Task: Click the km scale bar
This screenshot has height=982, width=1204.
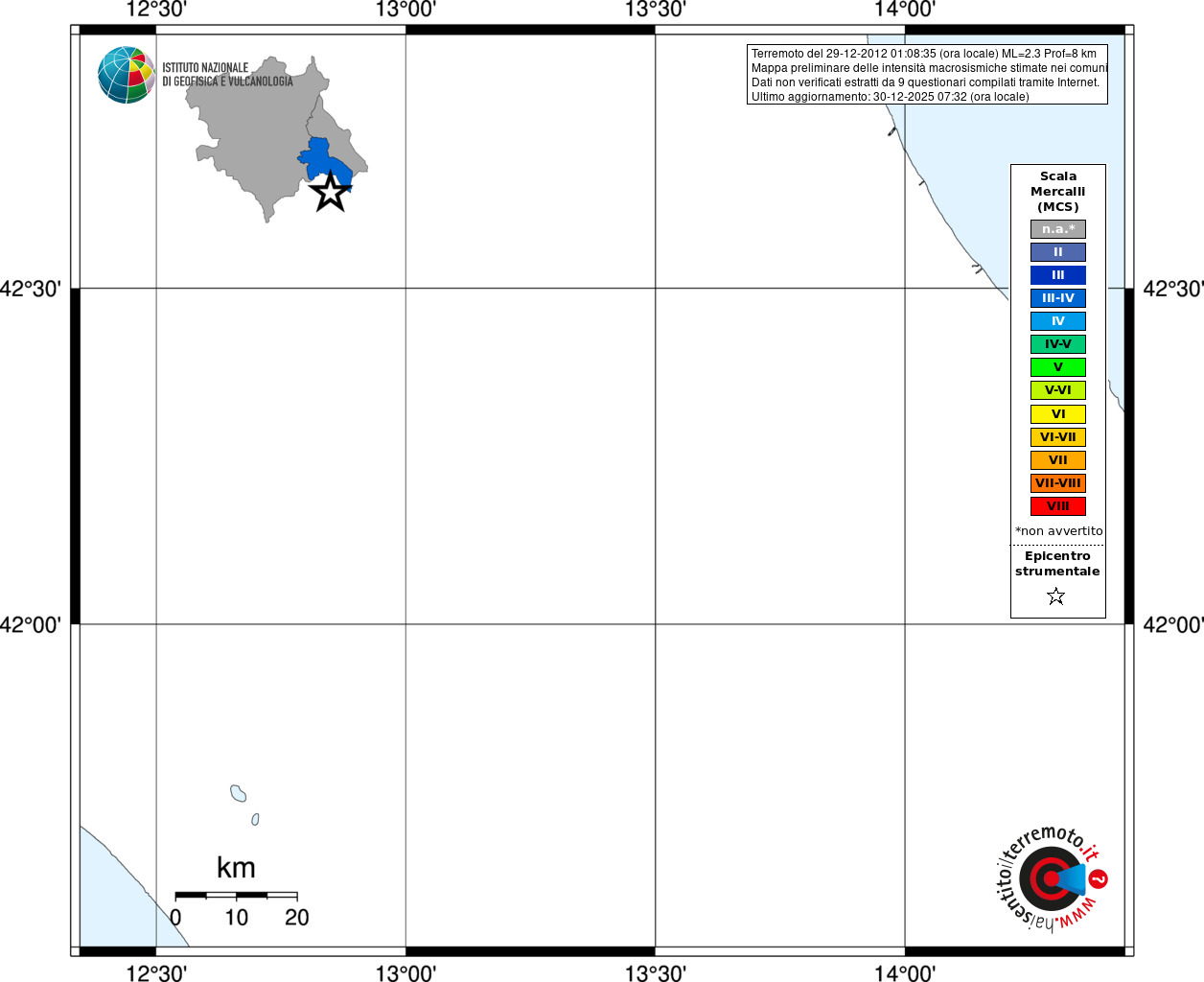Action: click(x=236, y=895)
